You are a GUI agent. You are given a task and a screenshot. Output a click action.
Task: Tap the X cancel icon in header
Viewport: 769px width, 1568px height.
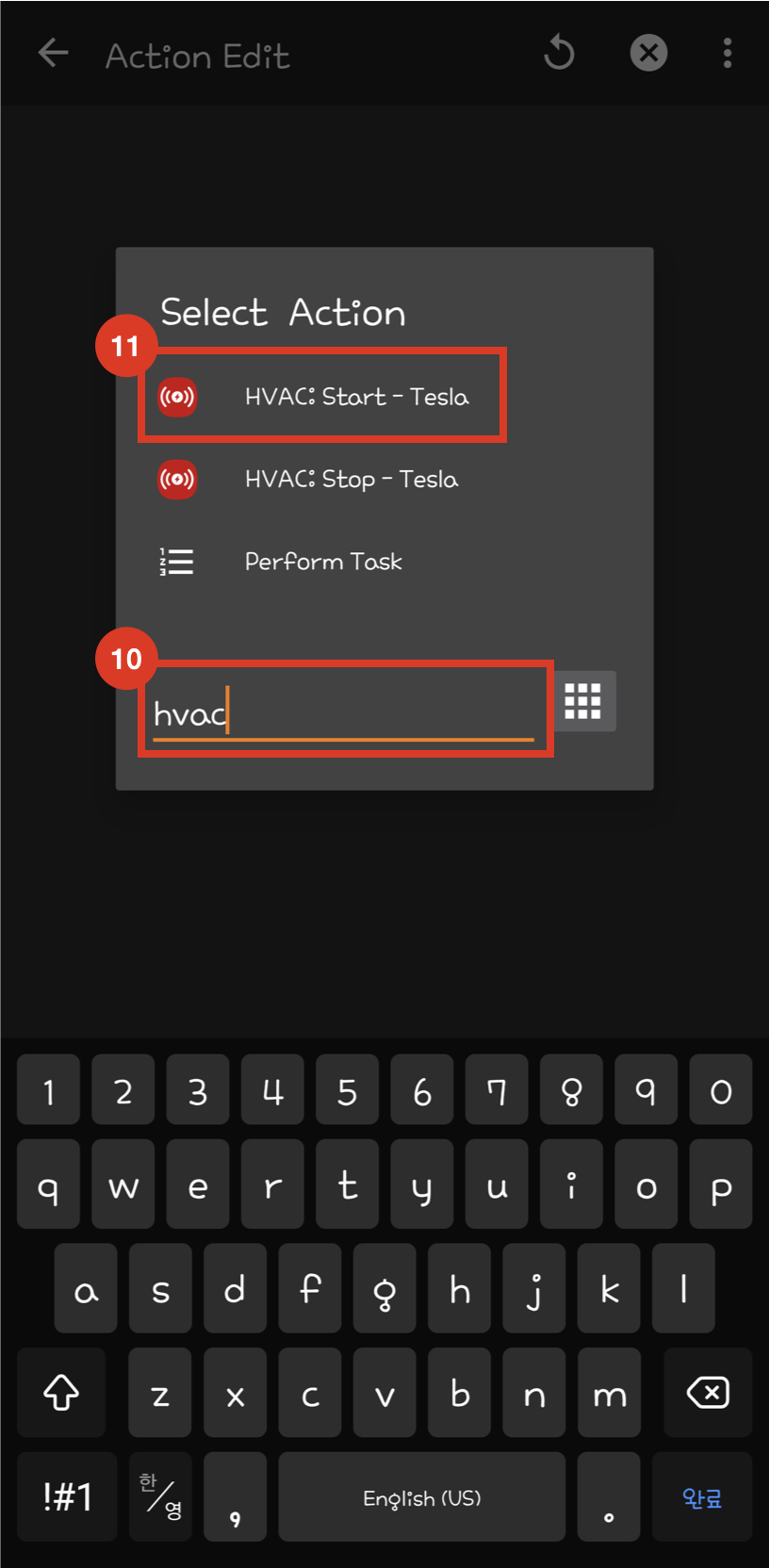point(648,53)
